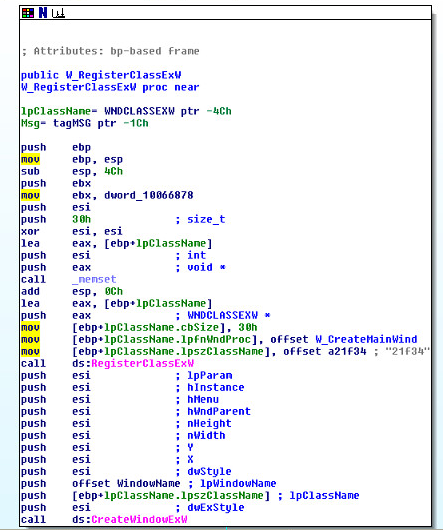Open the _memset call target
443x530 pixels.
(94, 280)
